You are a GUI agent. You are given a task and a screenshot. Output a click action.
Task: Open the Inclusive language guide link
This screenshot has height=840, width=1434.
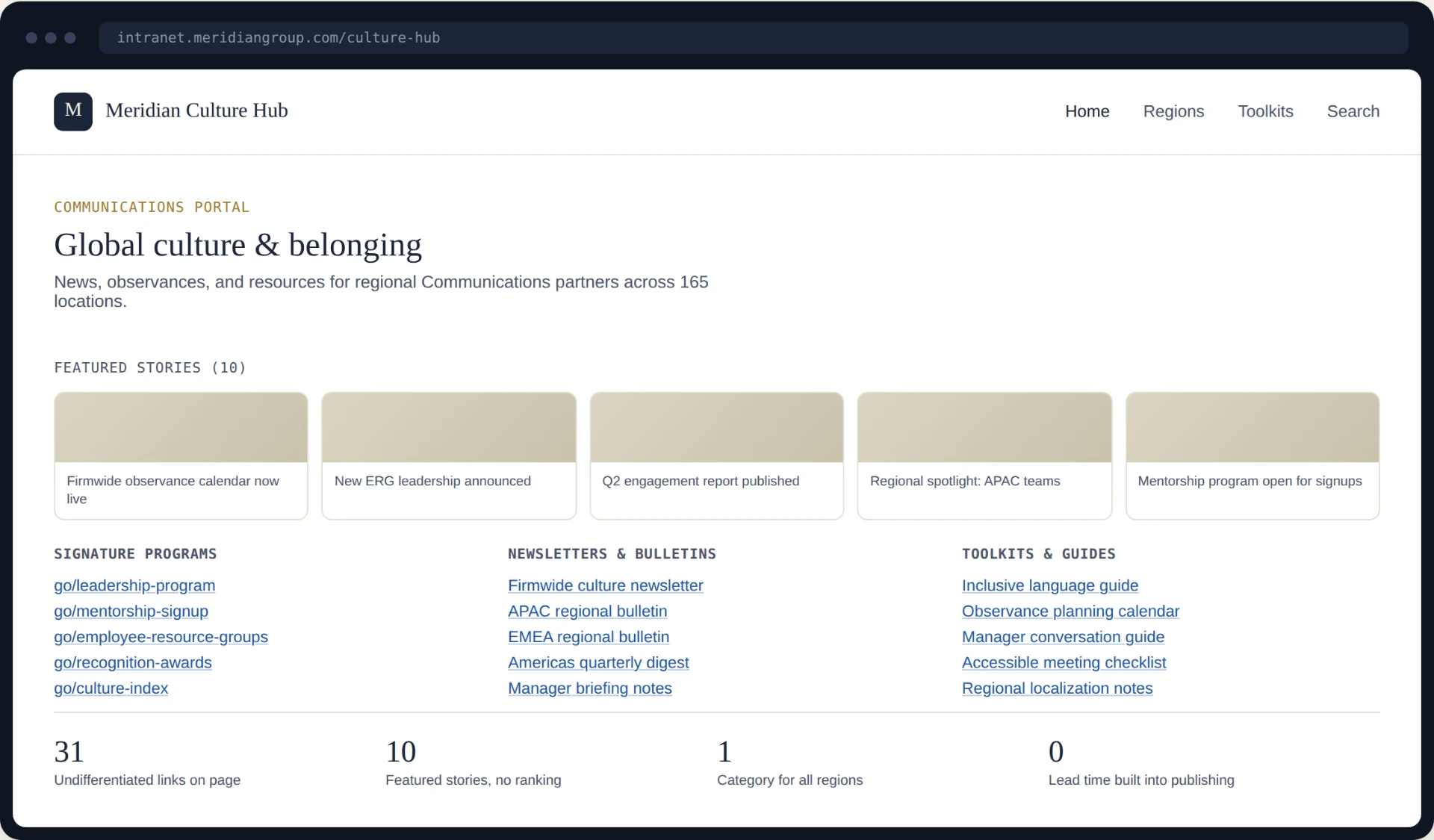pyautogui.click(x=1050, y=585)
